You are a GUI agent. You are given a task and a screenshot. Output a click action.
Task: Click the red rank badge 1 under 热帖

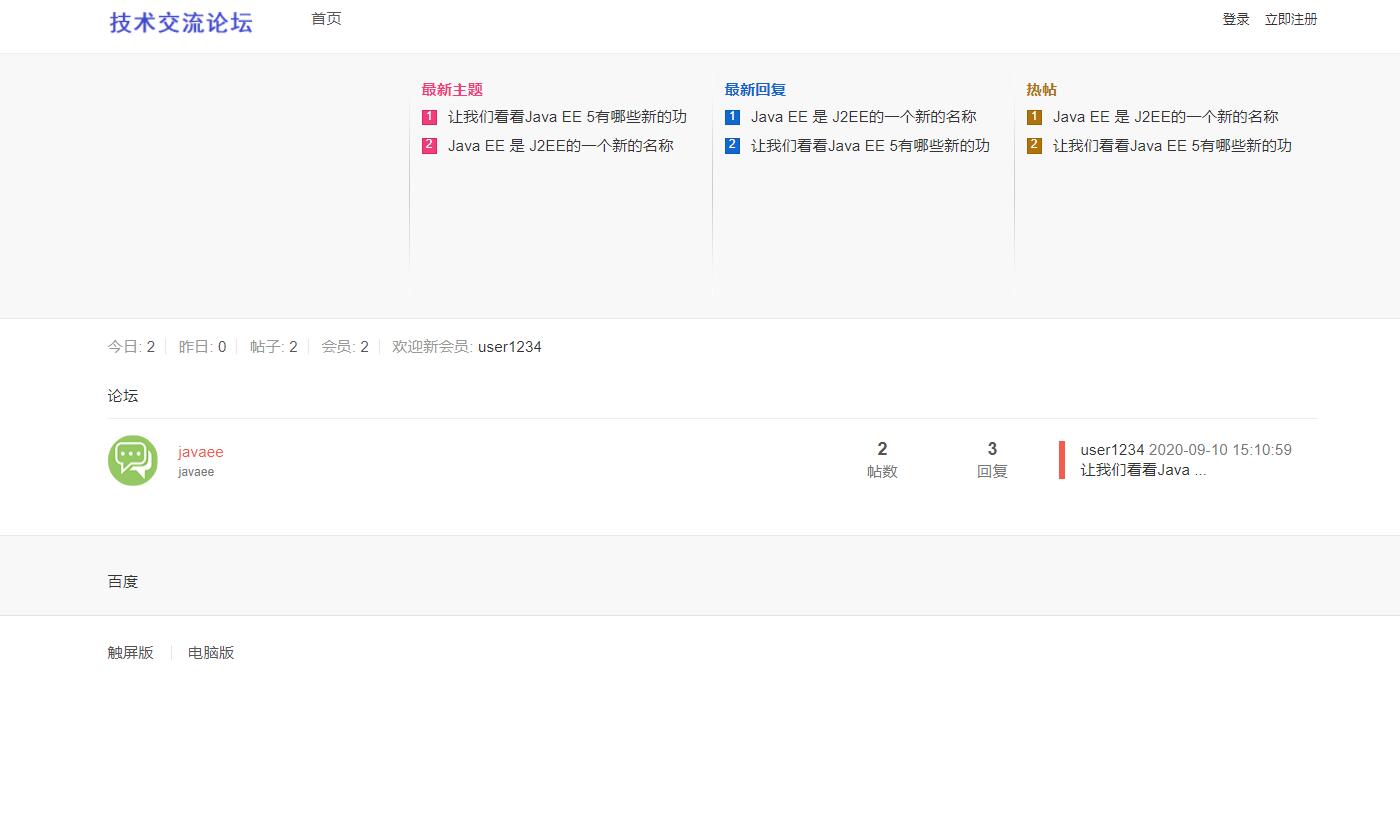(x=1033, y=116)
